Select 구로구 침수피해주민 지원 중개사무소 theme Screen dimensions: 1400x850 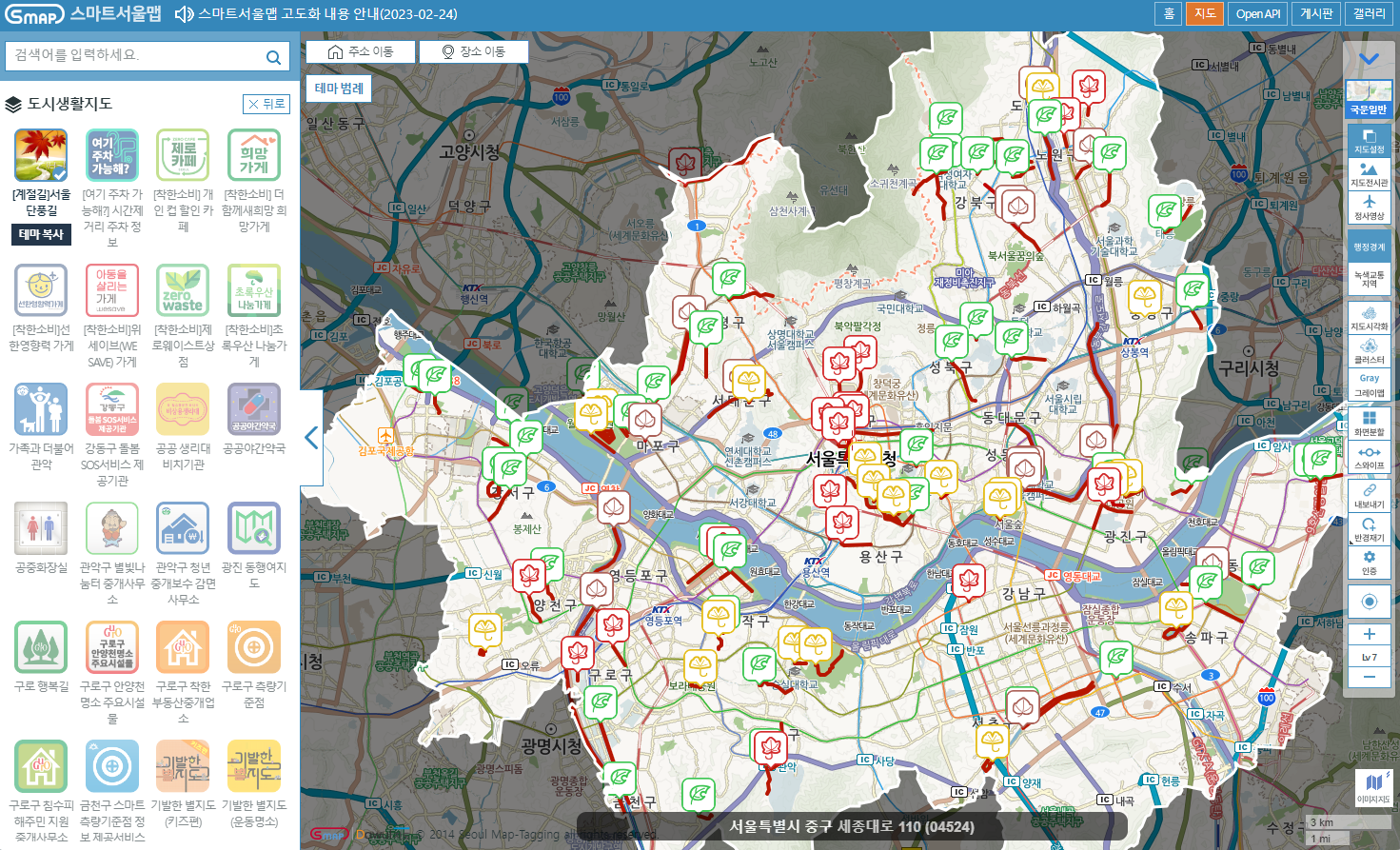[41, 766]
